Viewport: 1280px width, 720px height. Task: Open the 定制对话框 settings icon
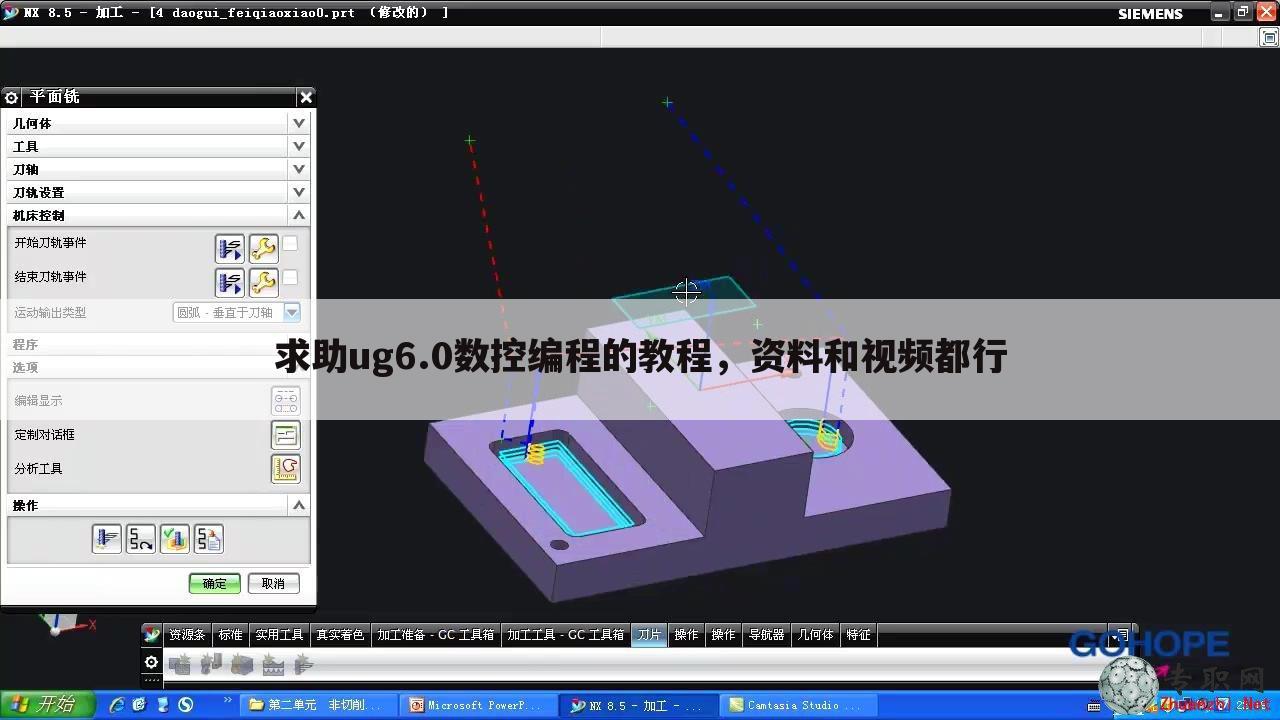(x=285, y=434)
